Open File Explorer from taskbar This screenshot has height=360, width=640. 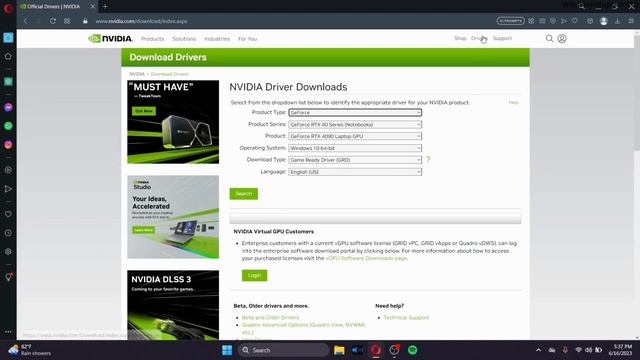pyautogui.click(x=339, y=350)
